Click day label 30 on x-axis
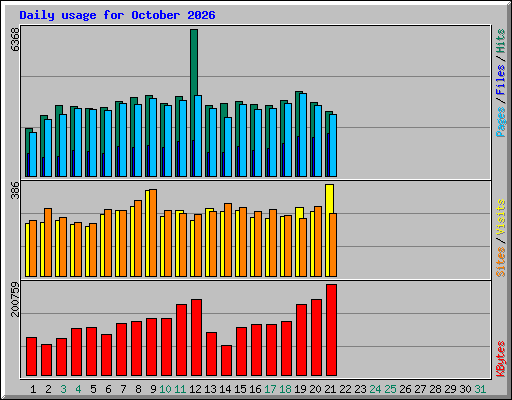 pyautogui.click(x=465, y=389)
